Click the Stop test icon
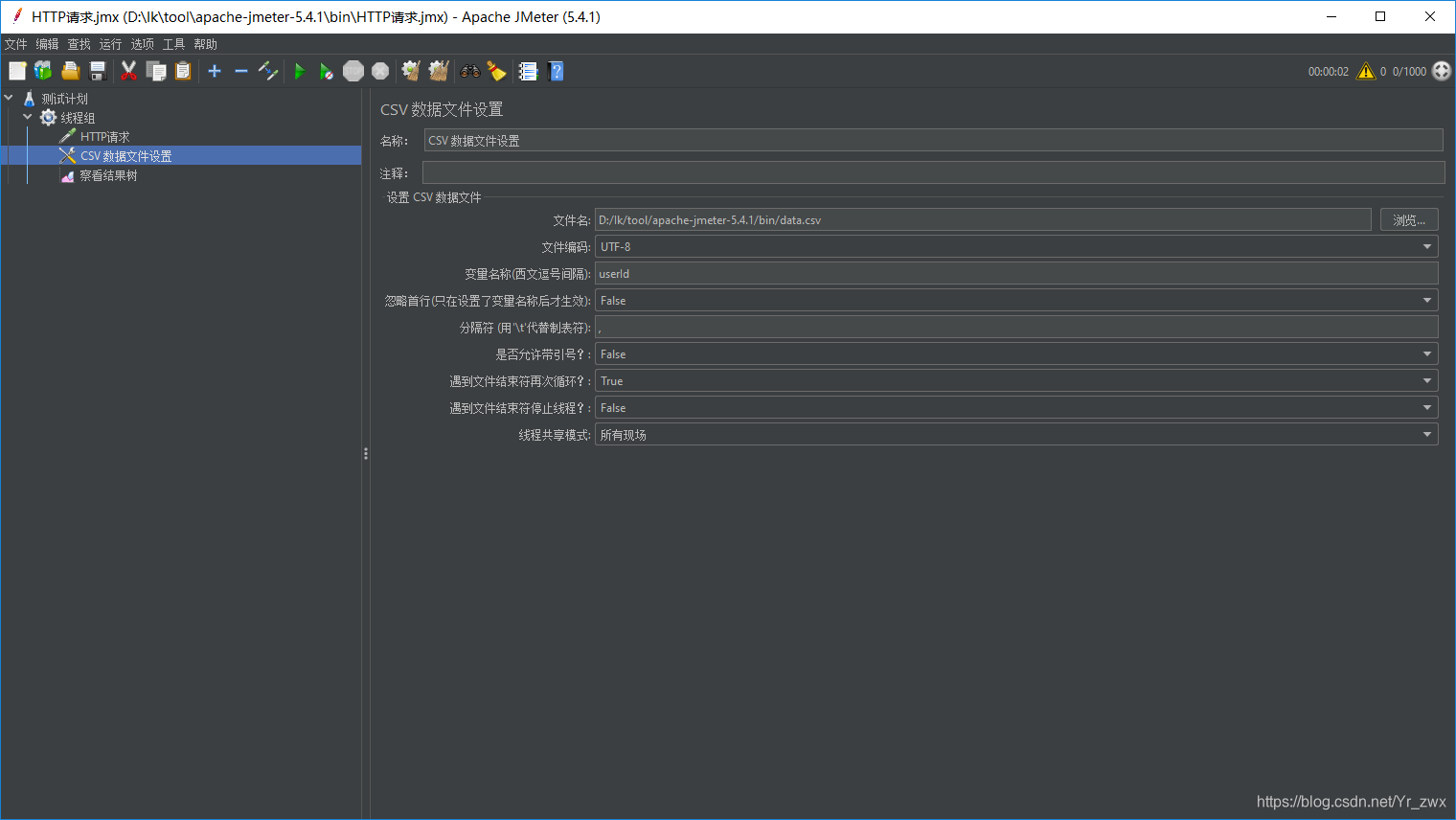The height and width of the screenshot is (820, 1456). (353, 70)
